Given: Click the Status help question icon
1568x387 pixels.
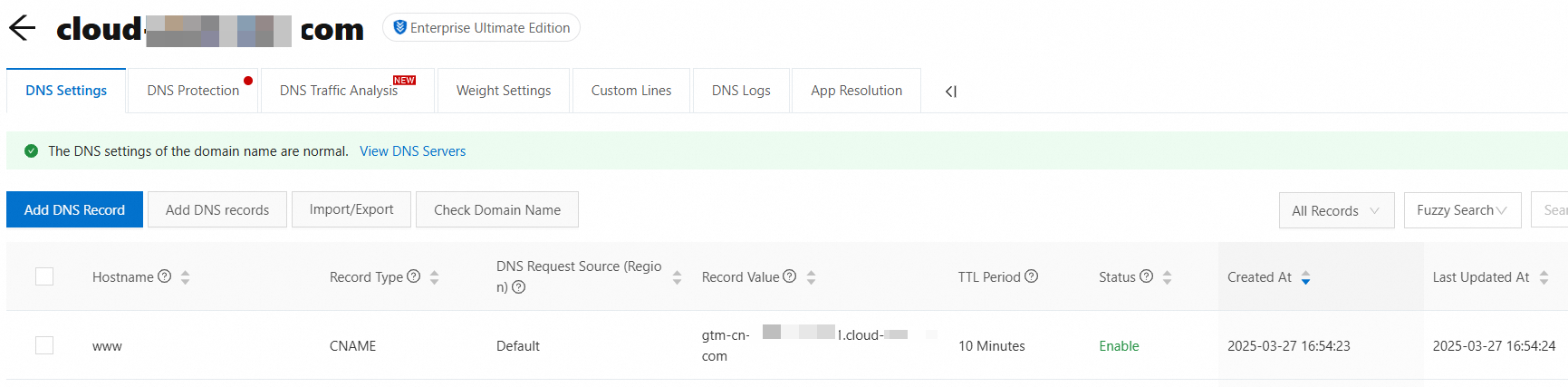Looking at the screenshot, I should click(x=1146, y=276).
